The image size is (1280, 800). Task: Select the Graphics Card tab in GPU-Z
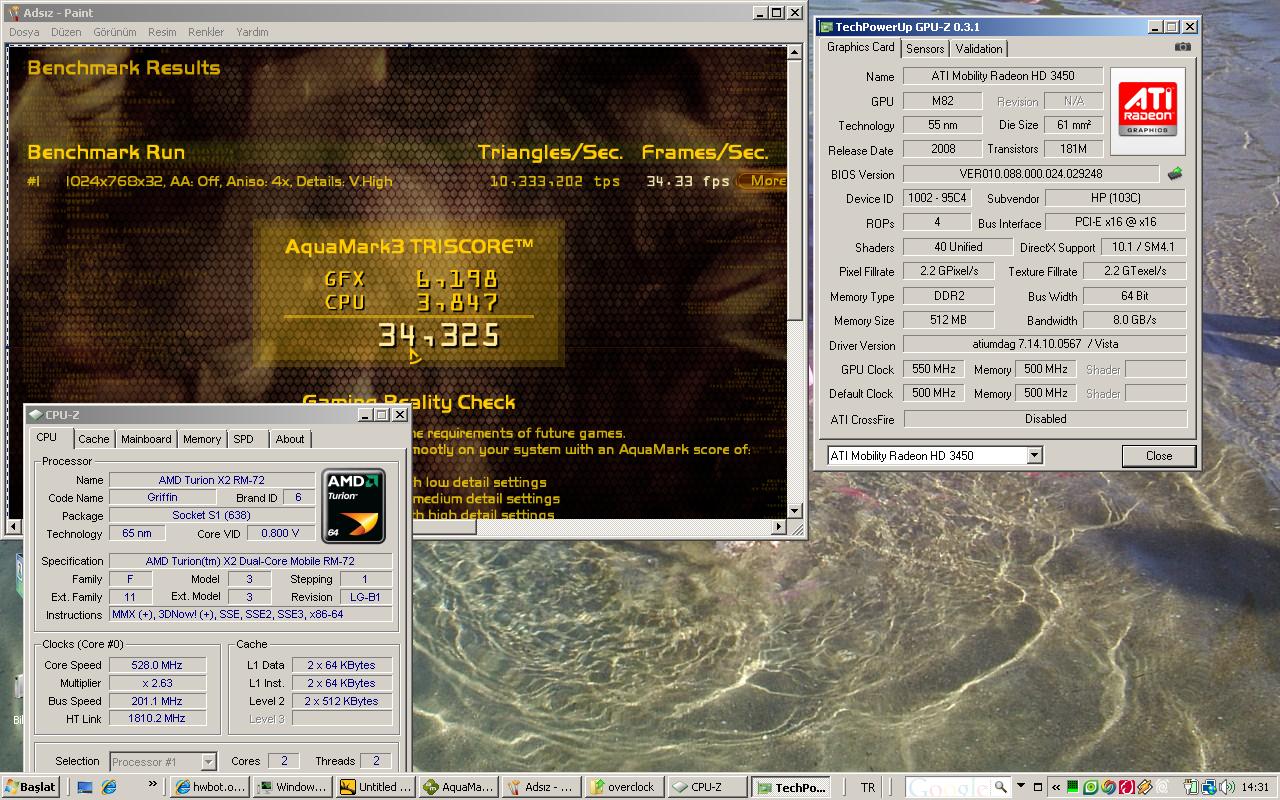tap(860, 47)
